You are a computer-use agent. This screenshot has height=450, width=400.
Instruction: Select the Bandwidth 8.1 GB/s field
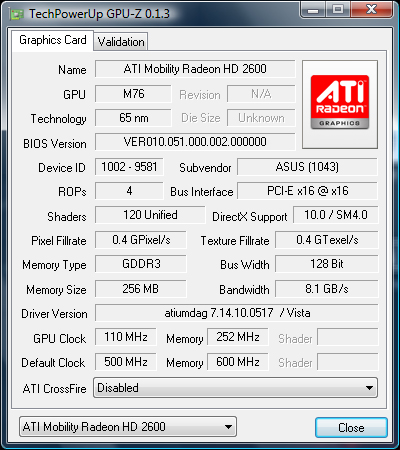[x=327, y=289]
